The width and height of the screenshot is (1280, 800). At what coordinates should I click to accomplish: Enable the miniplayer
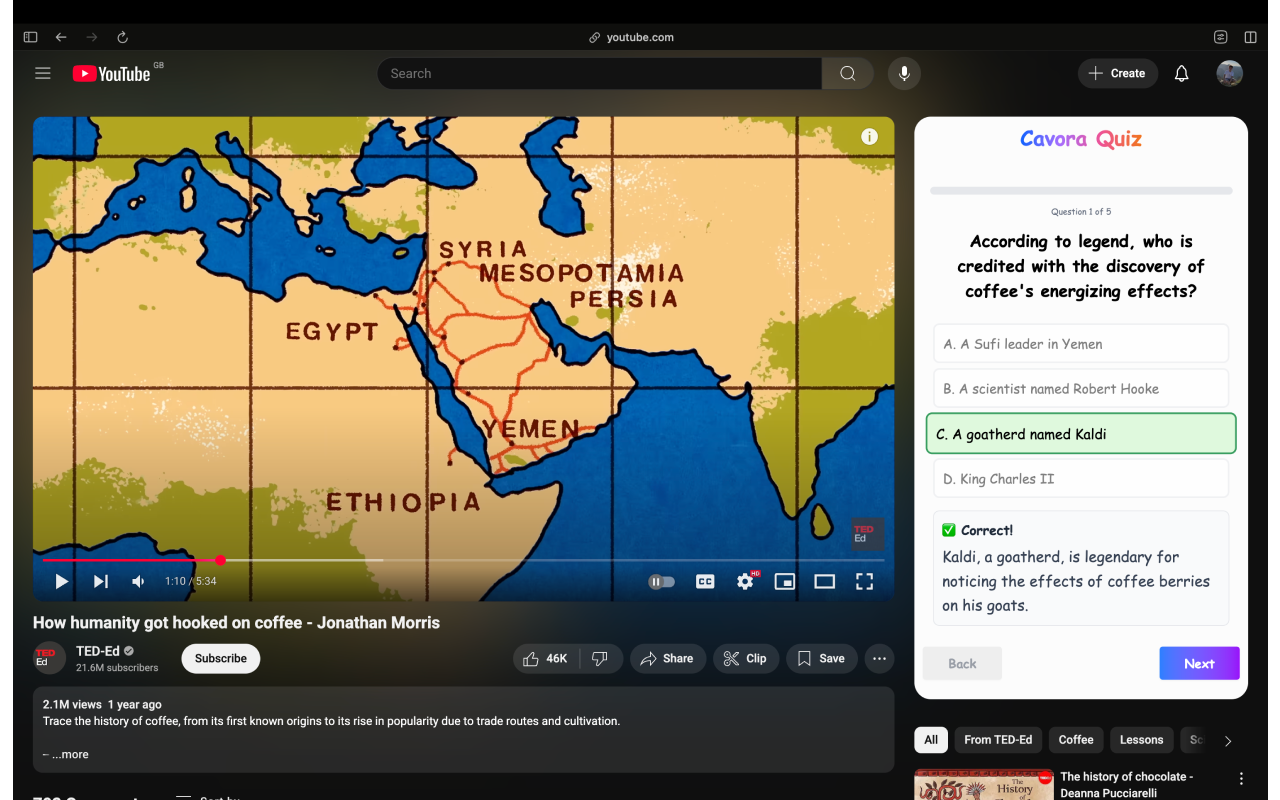click(785, 581)
